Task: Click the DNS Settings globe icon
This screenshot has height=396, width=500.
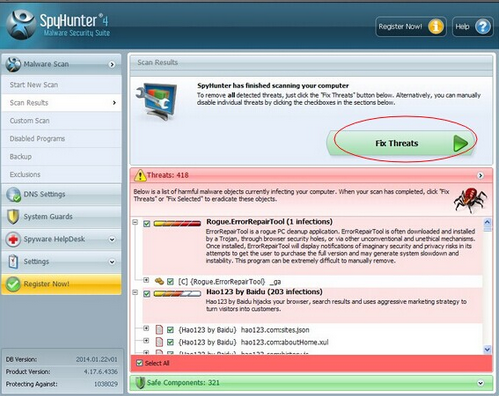Action: click(x=13, y=194)
